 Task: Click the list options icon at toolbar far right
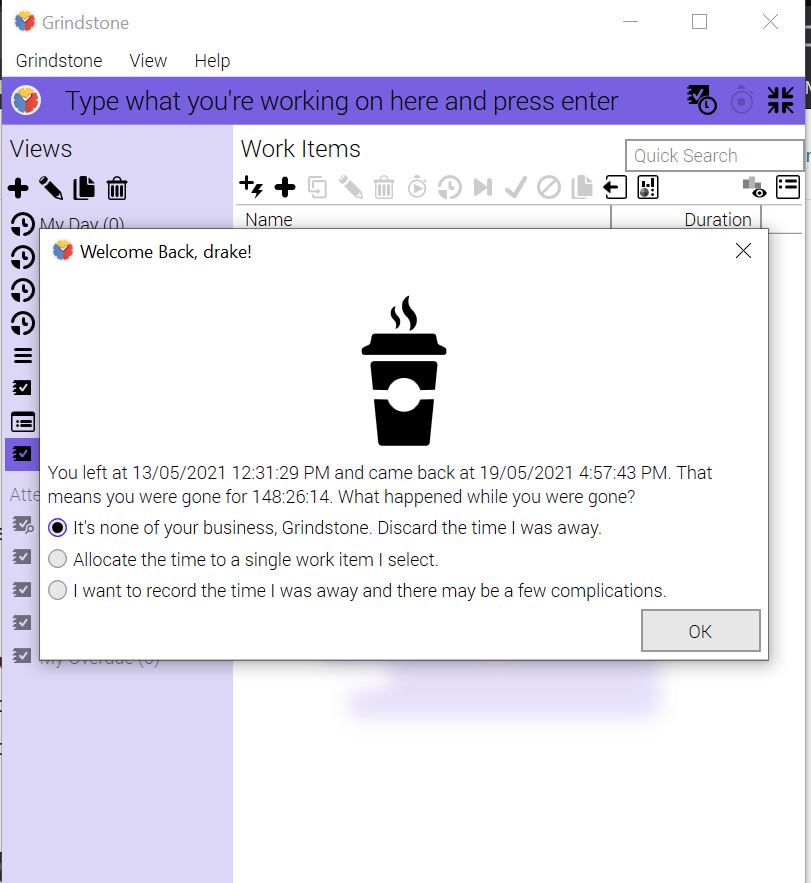788,187
